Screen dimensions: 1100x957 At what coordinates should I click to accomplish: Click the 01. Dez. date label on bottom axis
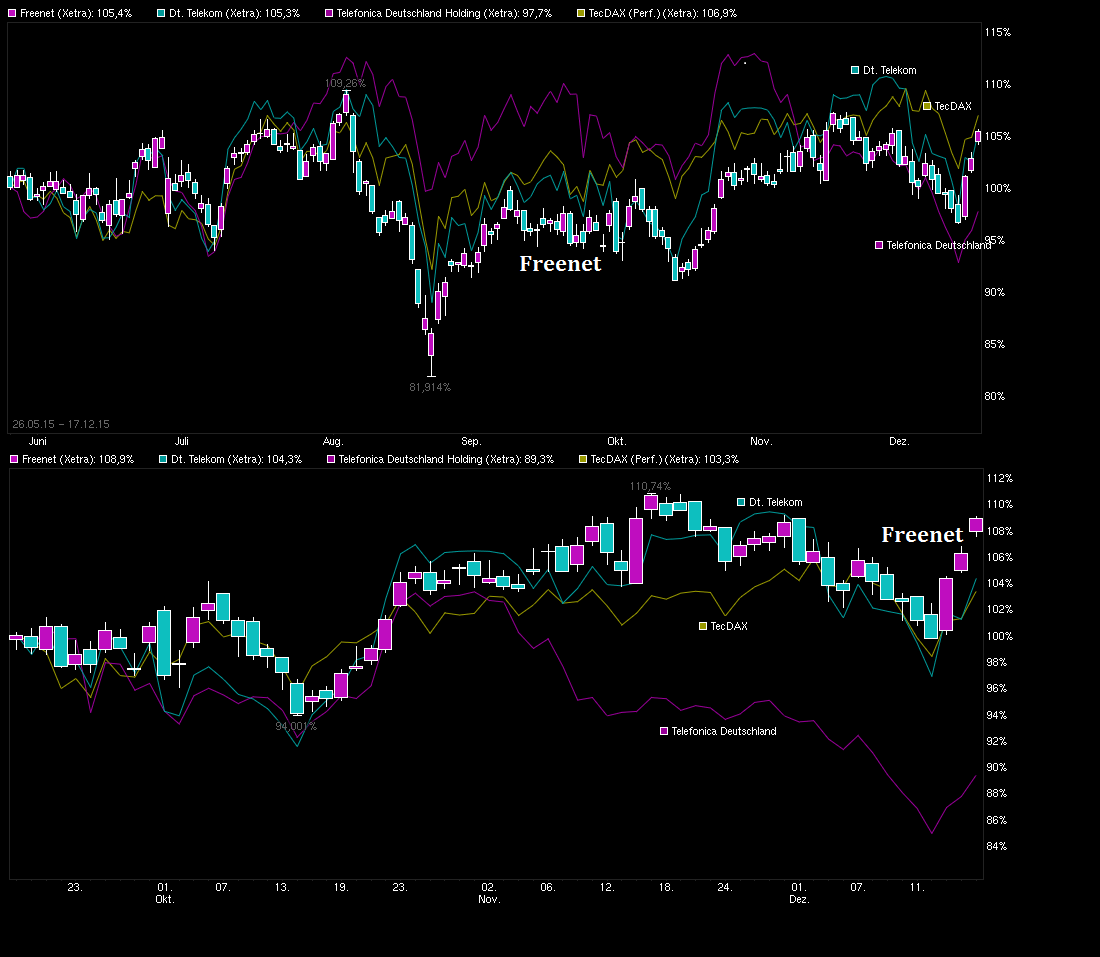click(x=799, y=893)
